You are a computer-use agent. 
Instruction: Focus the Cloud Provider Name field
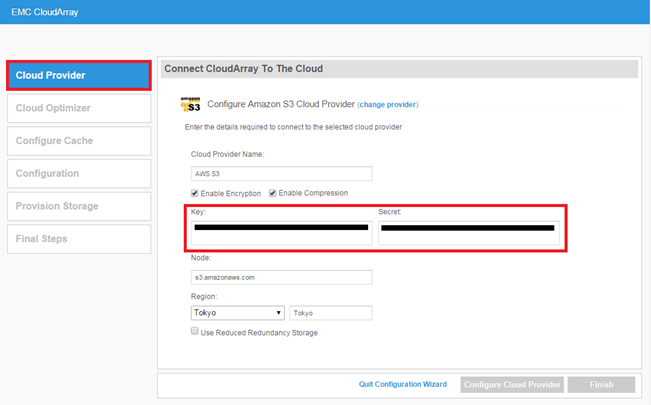[x=281, y=174]
